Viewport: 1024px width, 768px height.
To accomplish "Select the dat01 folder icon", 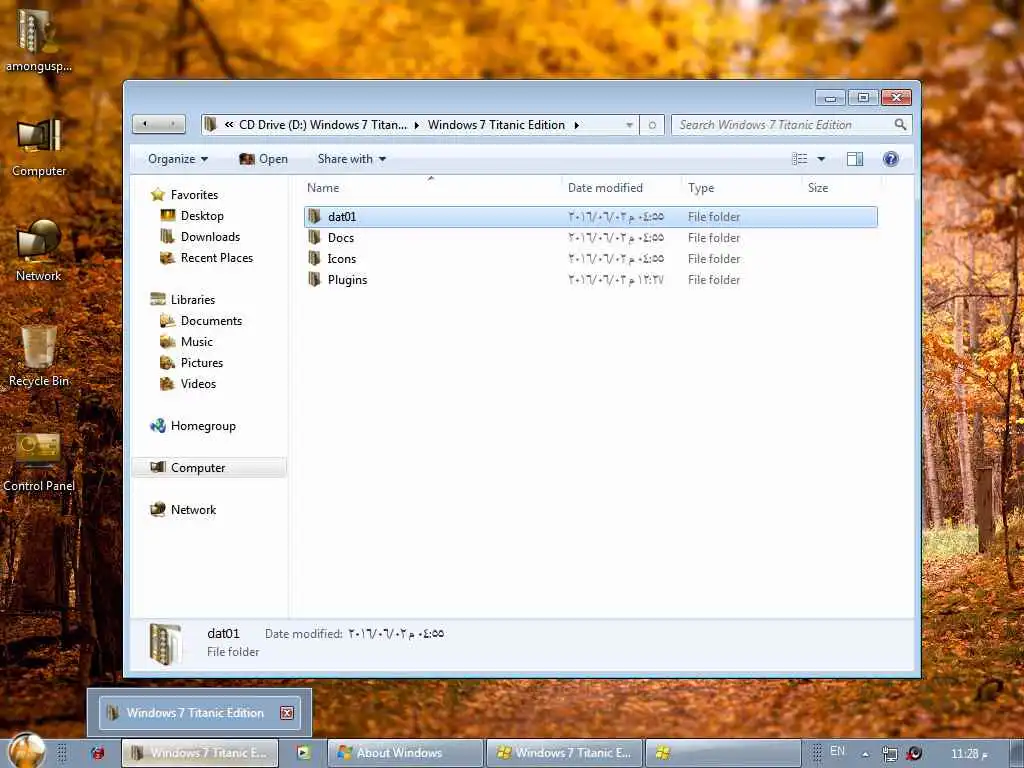I will click(315, 216).
